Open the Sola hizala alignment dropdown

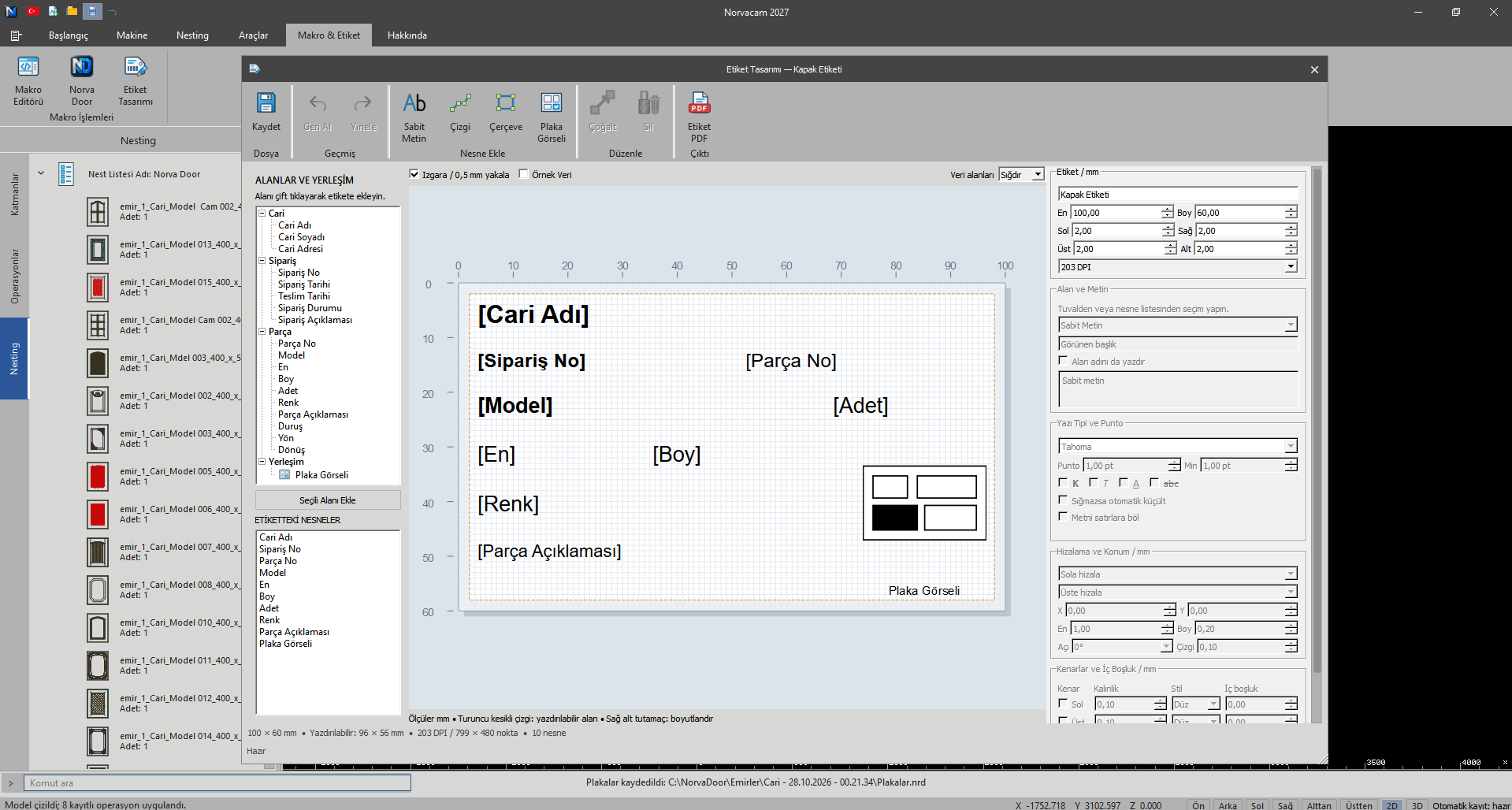1178,574
